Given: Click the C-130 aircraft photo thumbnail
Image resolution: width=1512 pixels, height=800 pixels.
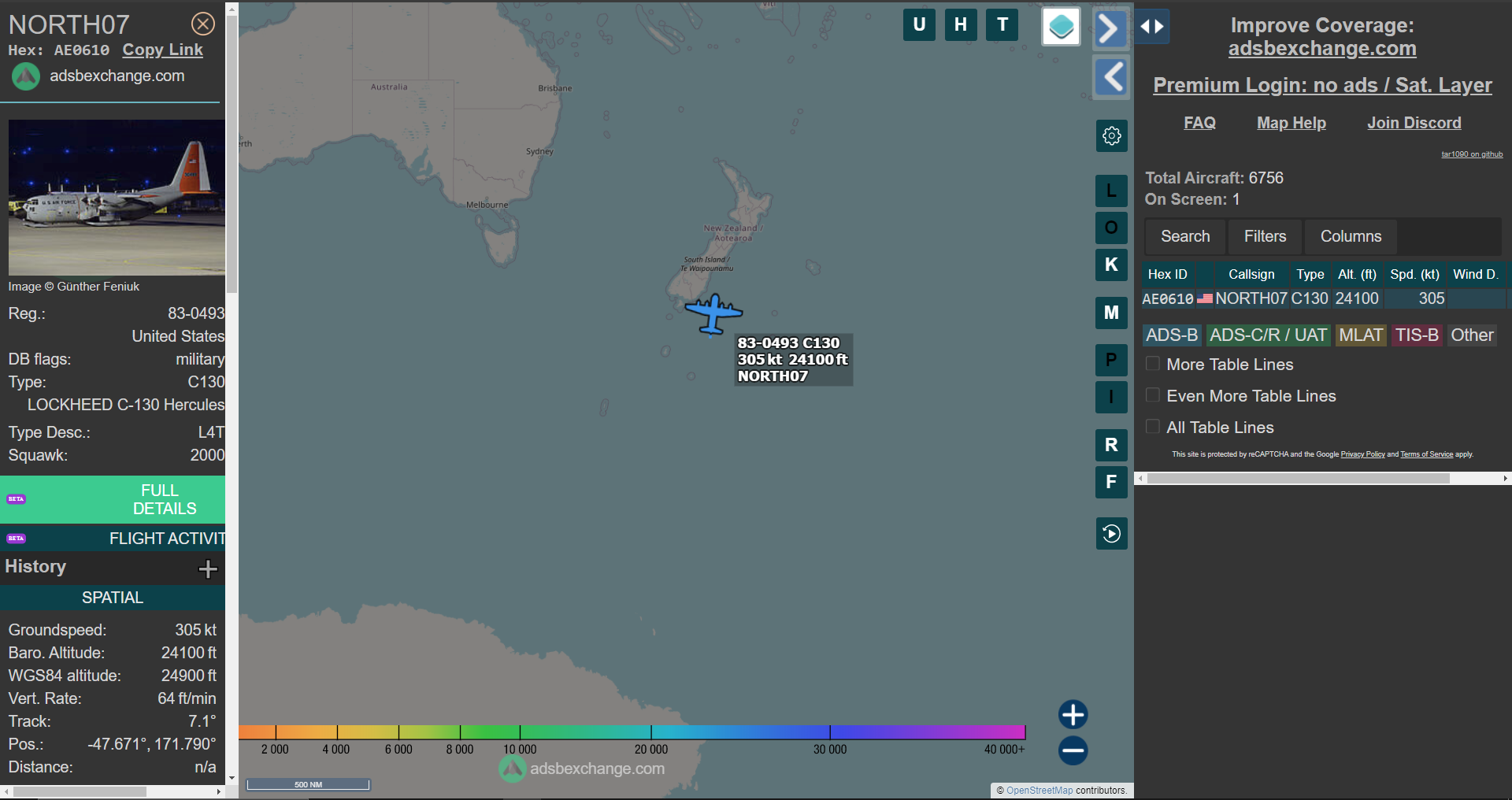Looking at the screenshot, I should coord(117,197).
